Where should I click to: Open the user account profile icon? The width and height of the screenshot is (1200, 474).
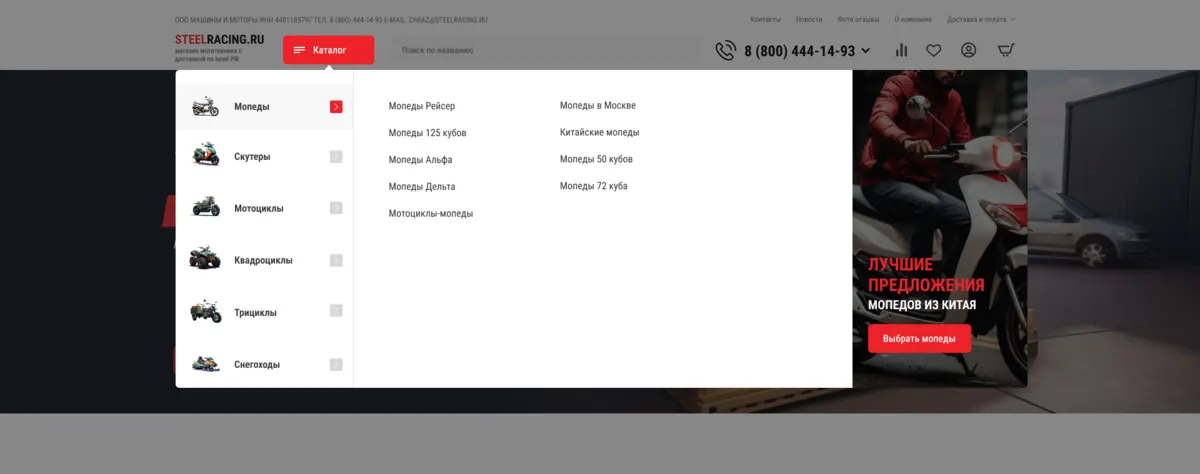click(x=968, y=50)
